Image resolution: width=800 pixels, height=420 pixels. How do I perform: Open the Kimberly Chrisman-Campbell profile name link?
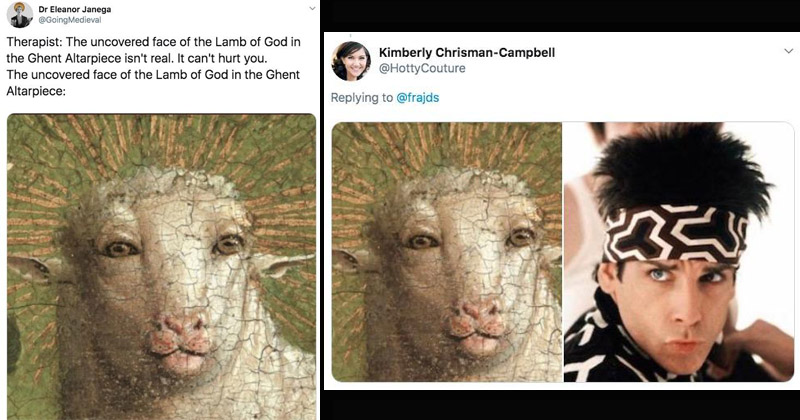468,52
